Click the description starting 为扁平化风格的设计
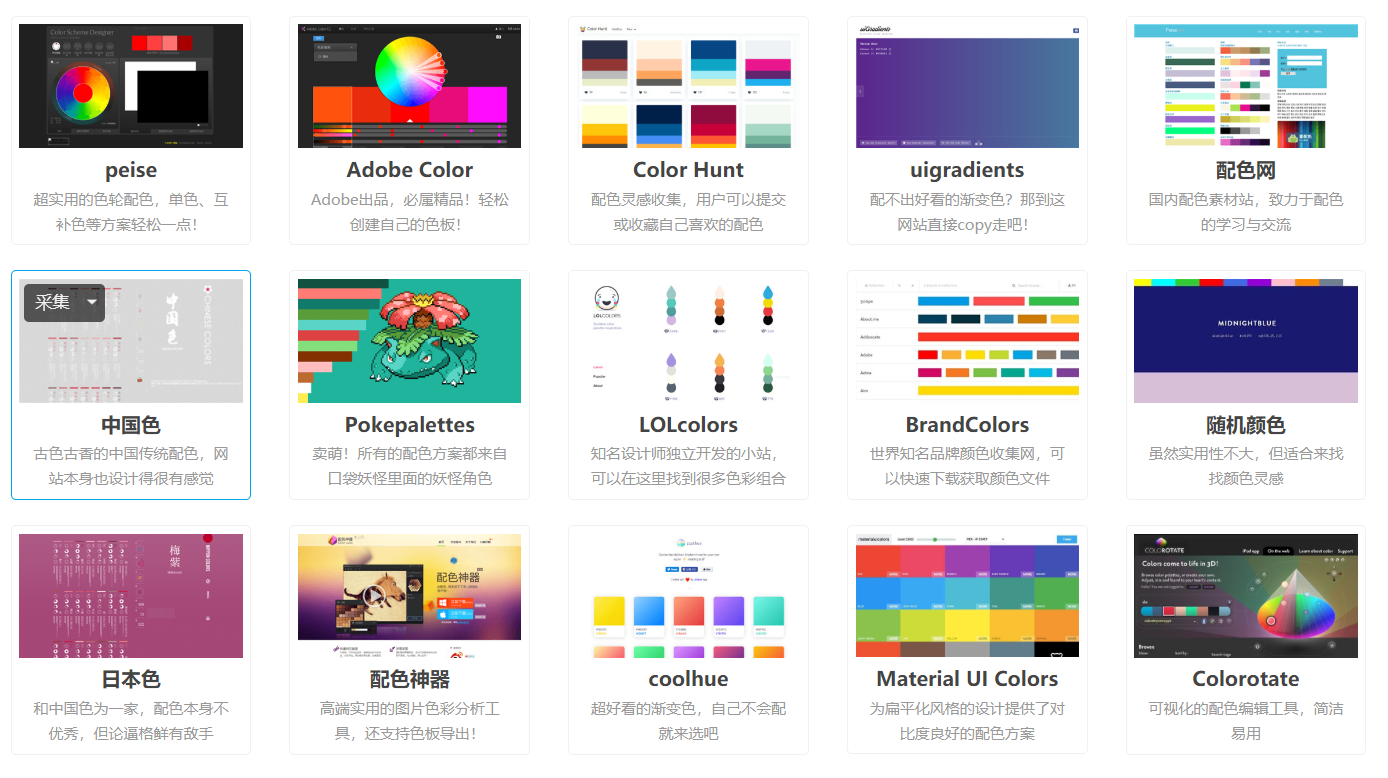 pyautogui.click(x=968, y=721)
